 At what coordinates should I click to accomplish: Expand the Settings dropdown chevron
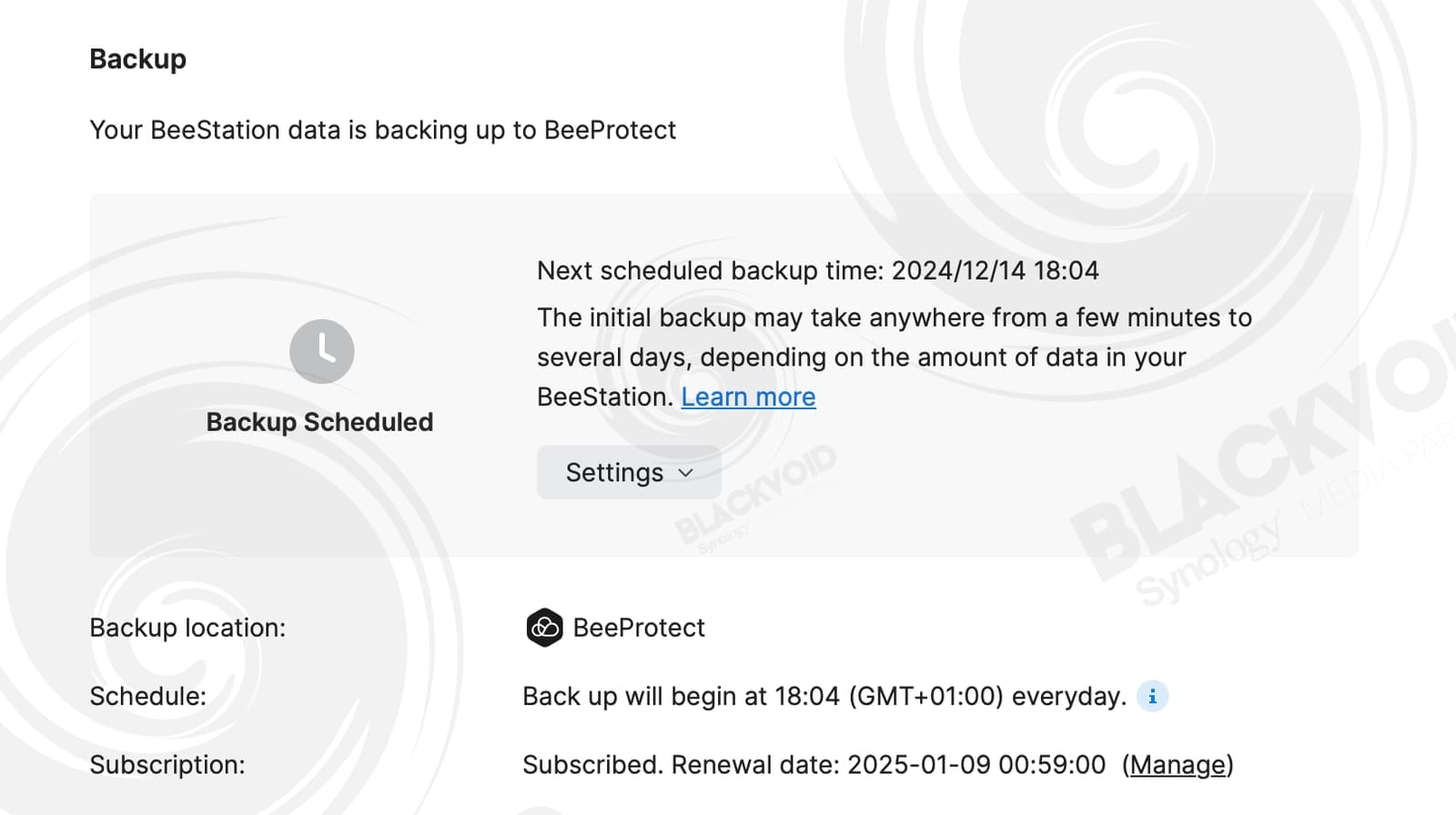pos(686,473)
